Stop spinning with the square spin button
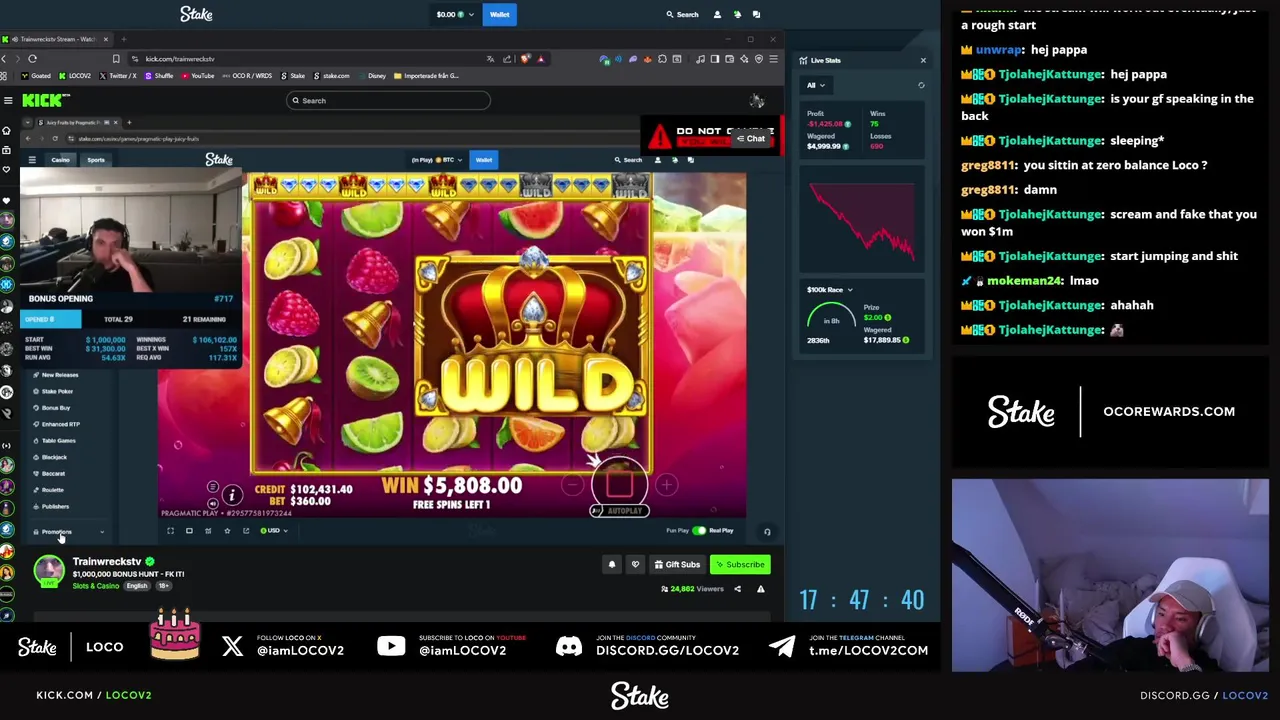This screenshot has height=720, width=1280. pyautogui.click(x=619, y=485)
